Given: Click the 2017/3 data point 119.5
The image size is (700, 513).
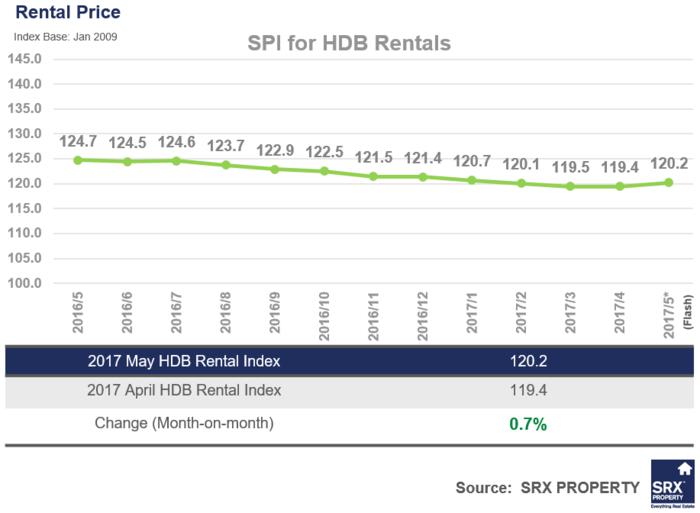Looking at the screenshot, I should 570,186.
